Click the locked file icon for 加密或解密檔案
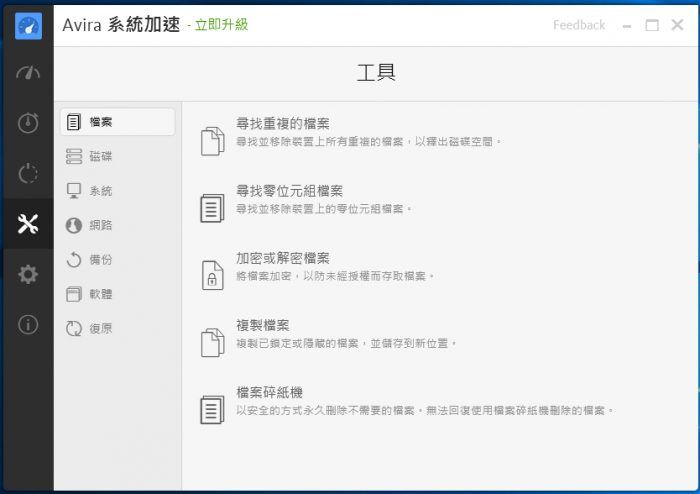The height and width of the screenshot is (494, 700). click(x=212, y=275)
